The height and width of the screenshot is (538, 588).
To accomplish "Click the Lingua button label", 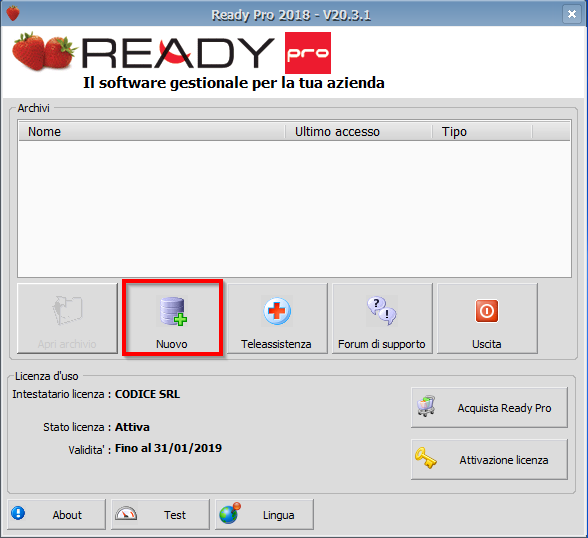I will 278,516.
